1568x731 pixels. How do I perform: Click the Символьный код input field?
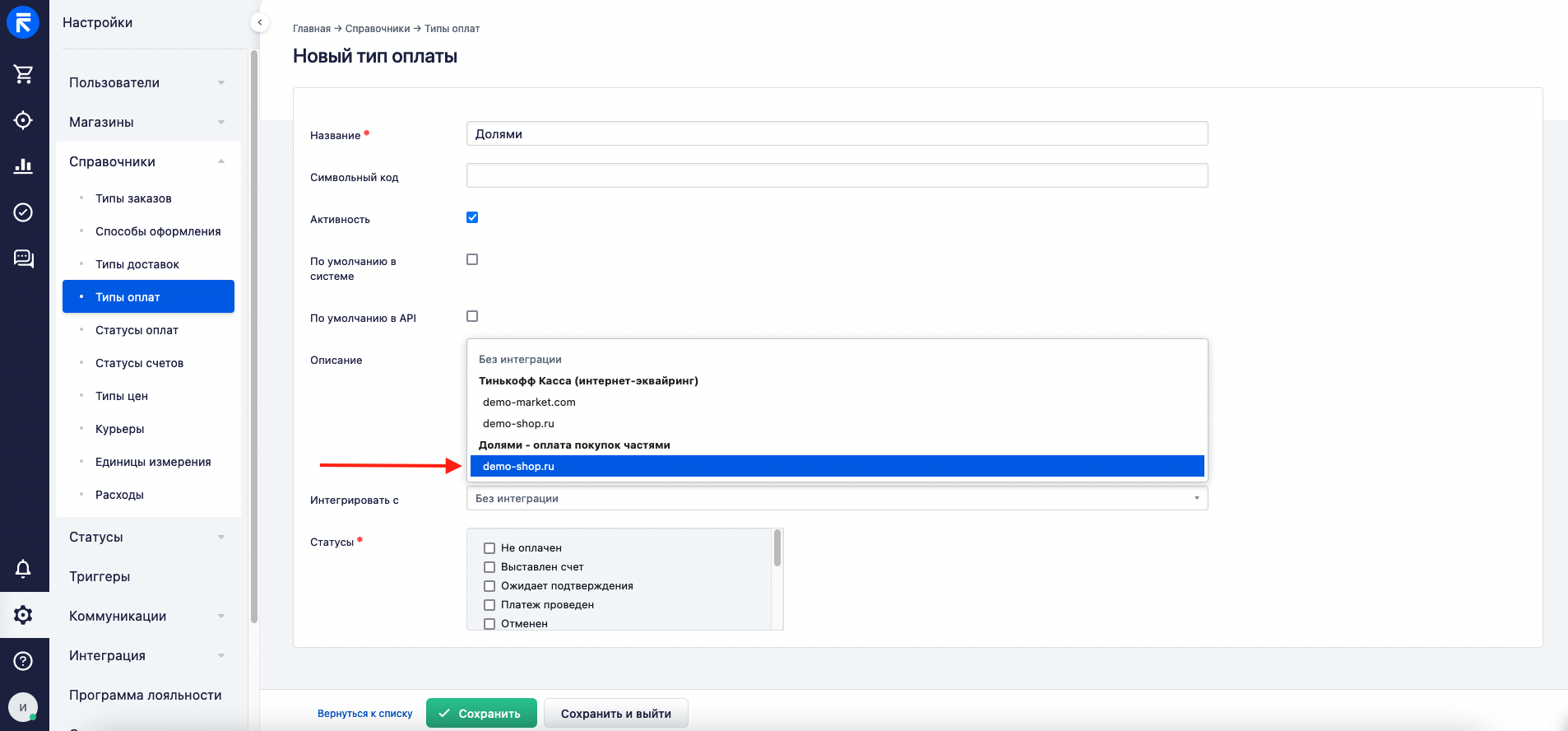[837, 175]
